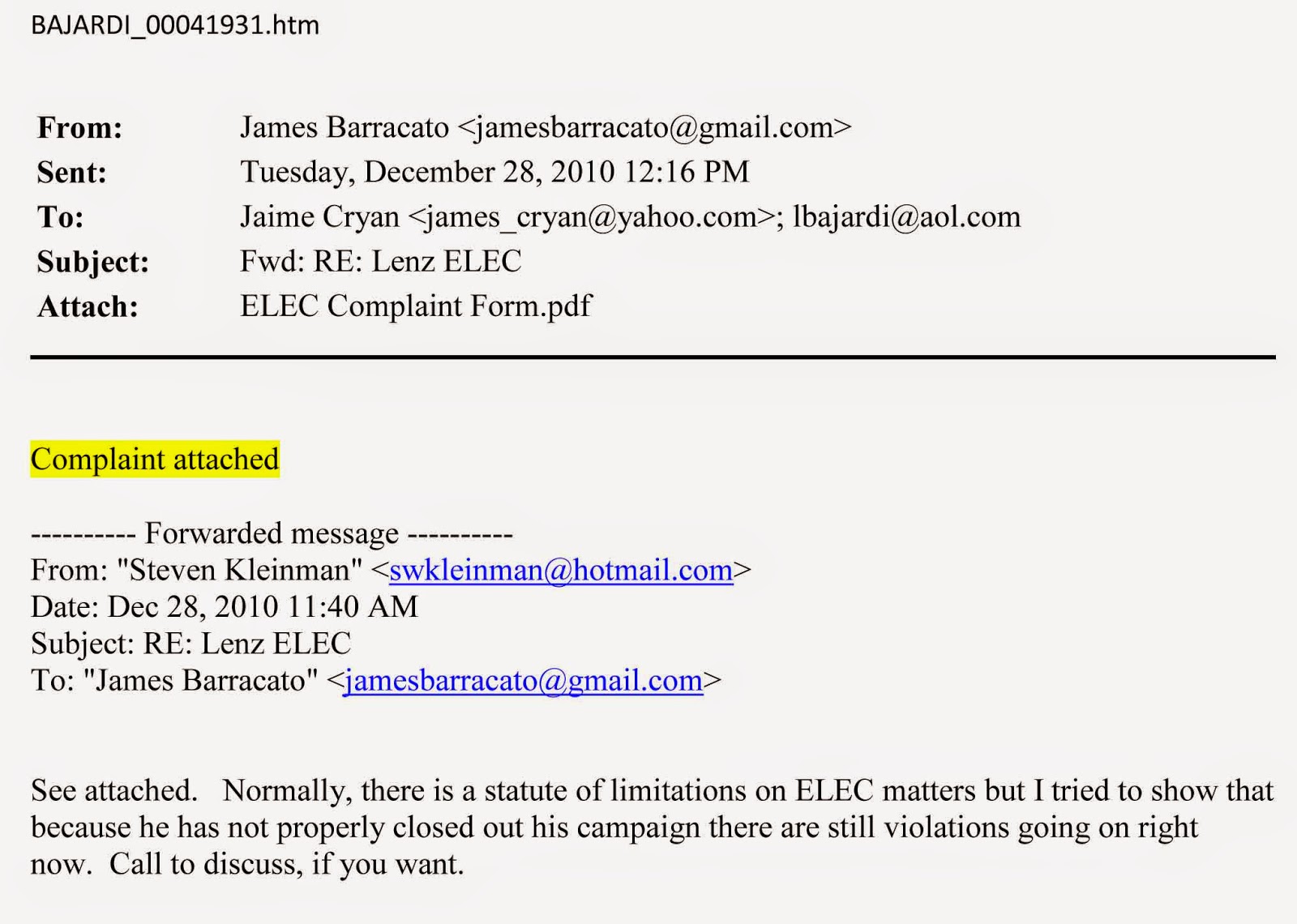Click the bold "Sent:" label
The width and height of the screenshot is (1297, 924).
pyautogui.click(x=72, y=173)
